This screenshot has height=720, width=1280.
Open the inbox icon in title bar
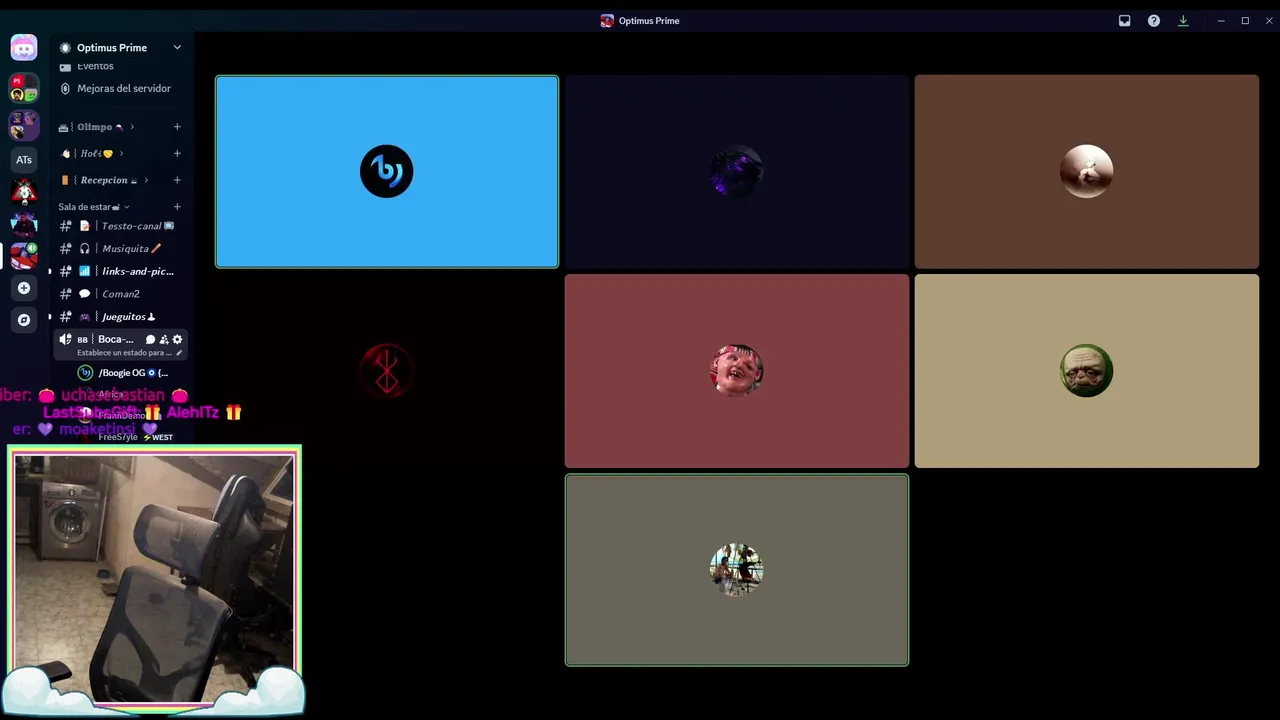1125,21
